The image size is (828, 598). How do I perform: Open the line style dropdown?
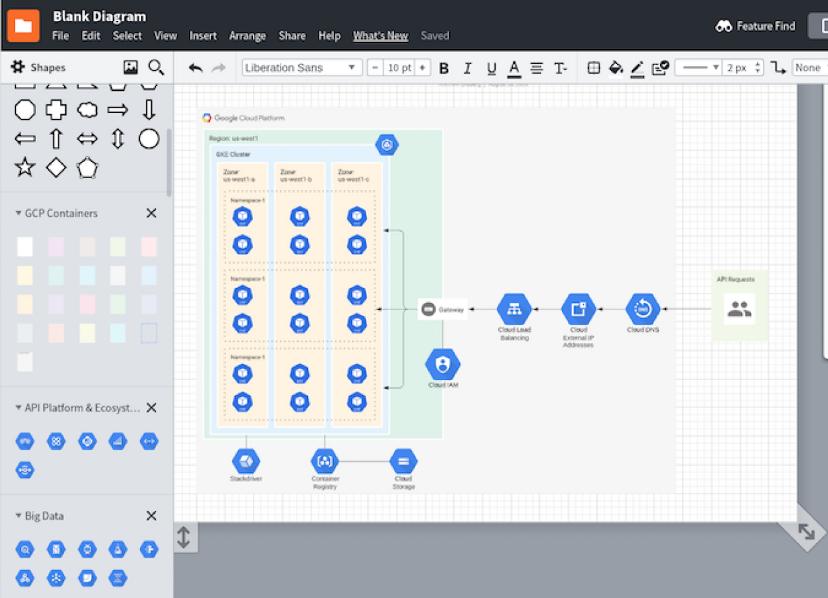[x=697, y=68]
